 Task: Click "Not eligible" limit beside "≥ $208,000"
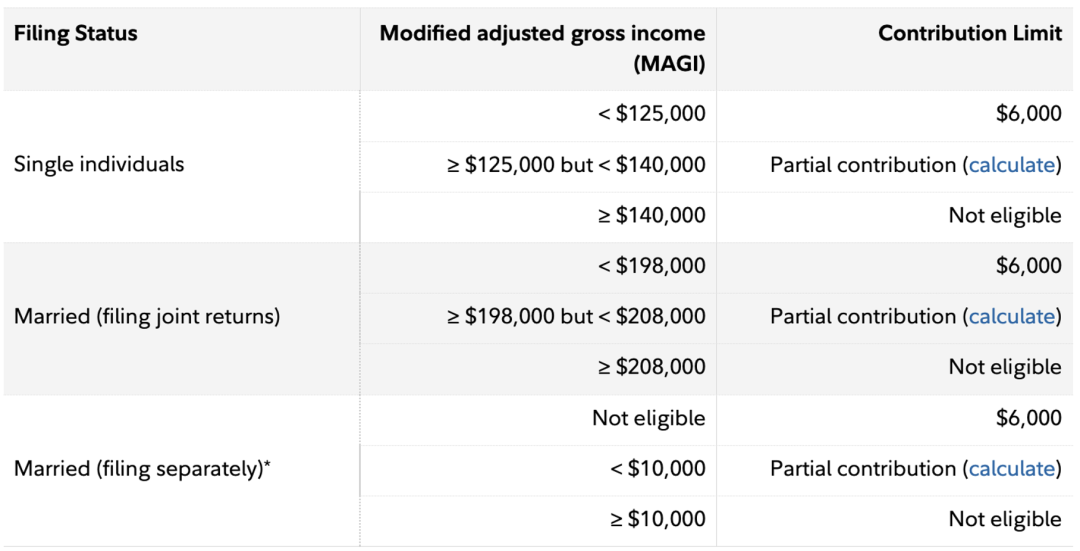1004,367
